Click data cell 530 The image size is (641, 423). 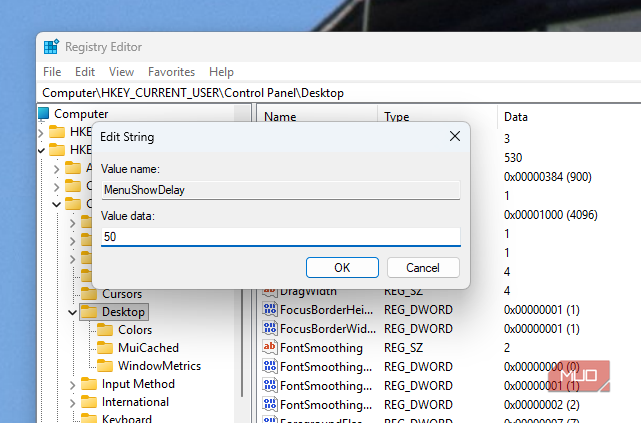[513, 158]
